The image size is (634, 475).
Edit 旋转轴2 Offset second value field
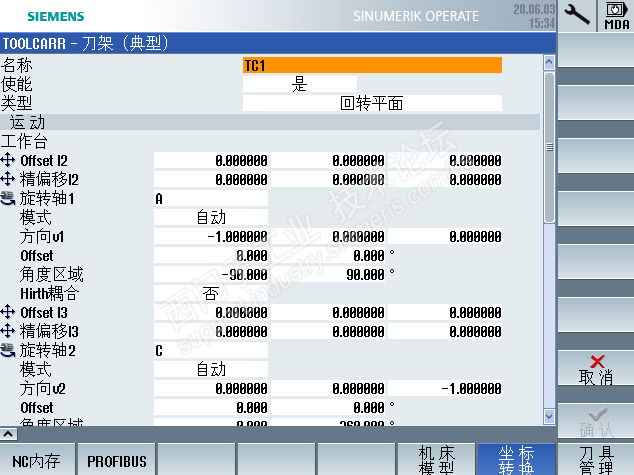click(328, 407)
